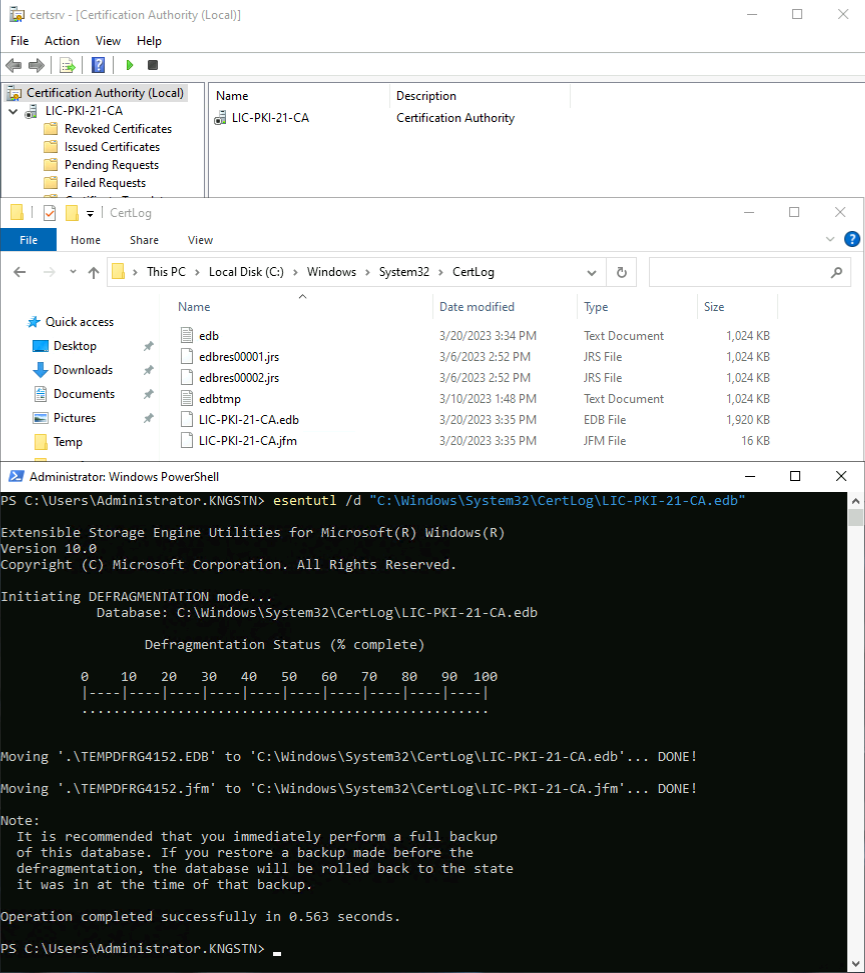Image resolution: width=865 pixels, height=973 pixels.
Task: Refresh the CertLog folder address bar
Action: click(621, 272)
